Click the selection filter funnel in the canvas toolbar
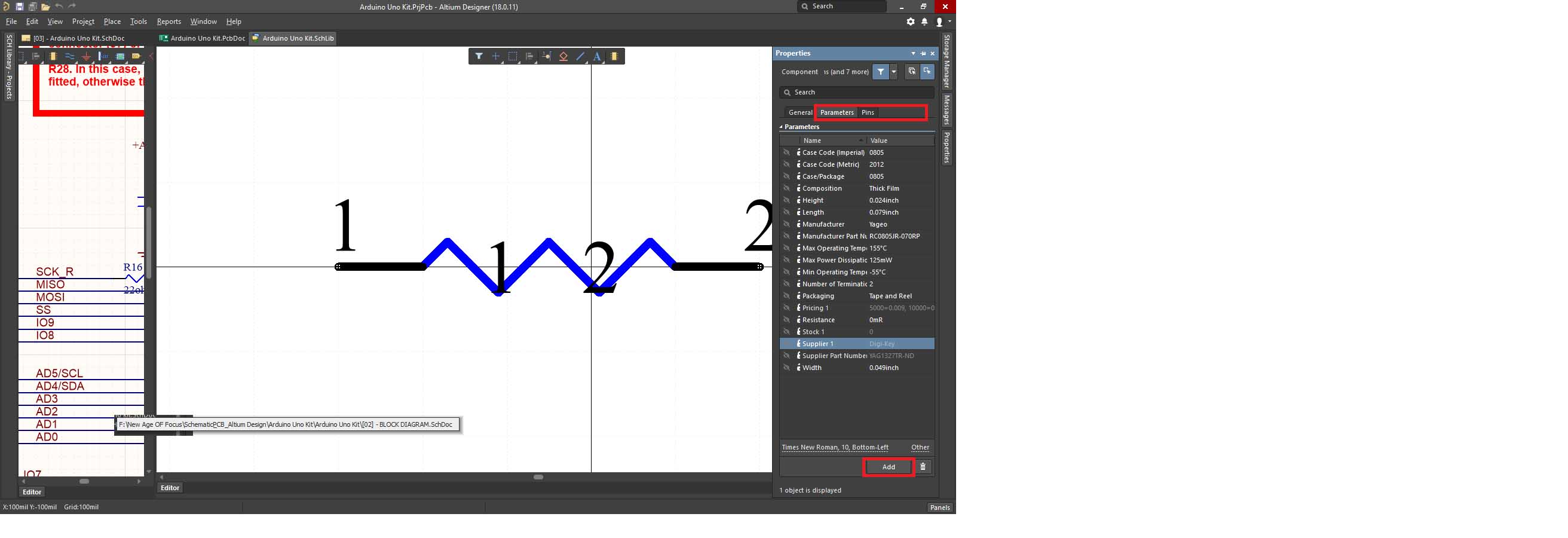This screenshot has height=538, width=1568. pos(479,57)
